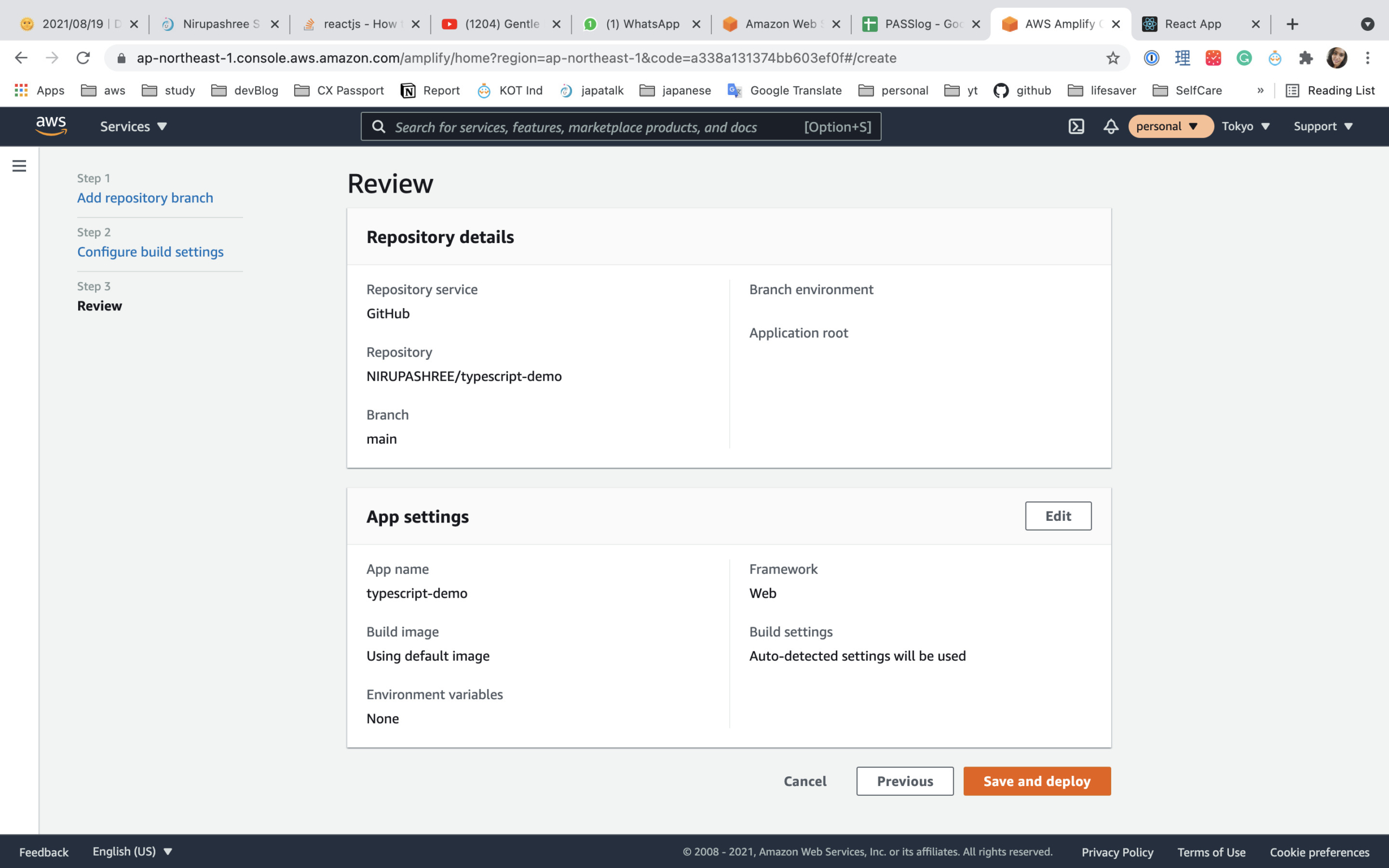Open the Services menu

[x=132, y=126]
